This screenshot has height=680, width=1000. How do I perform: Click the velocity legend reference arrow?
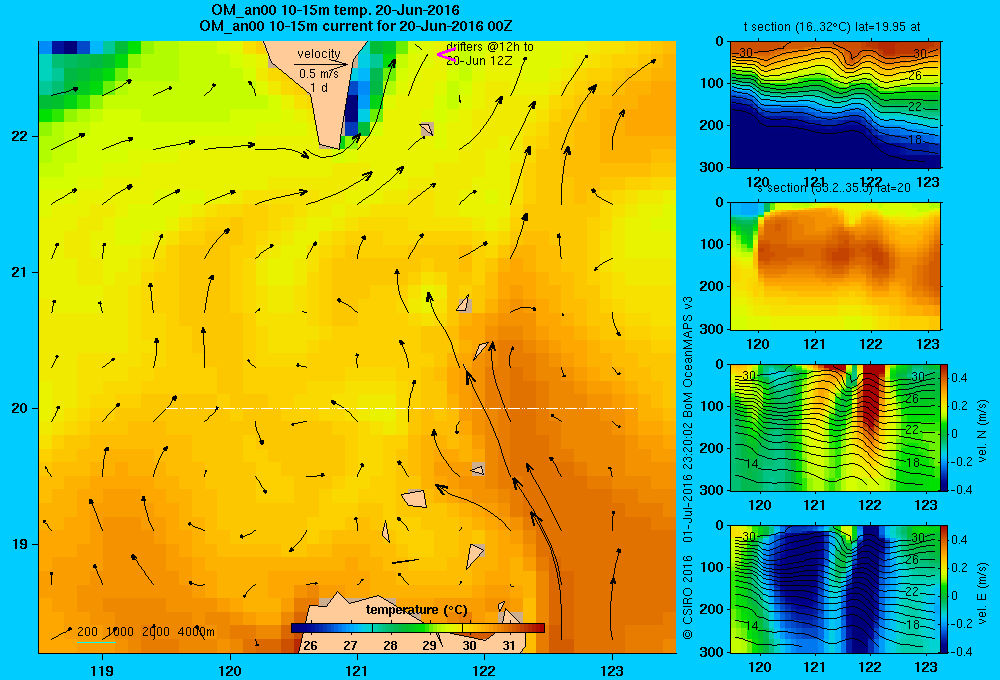[321, 64]
